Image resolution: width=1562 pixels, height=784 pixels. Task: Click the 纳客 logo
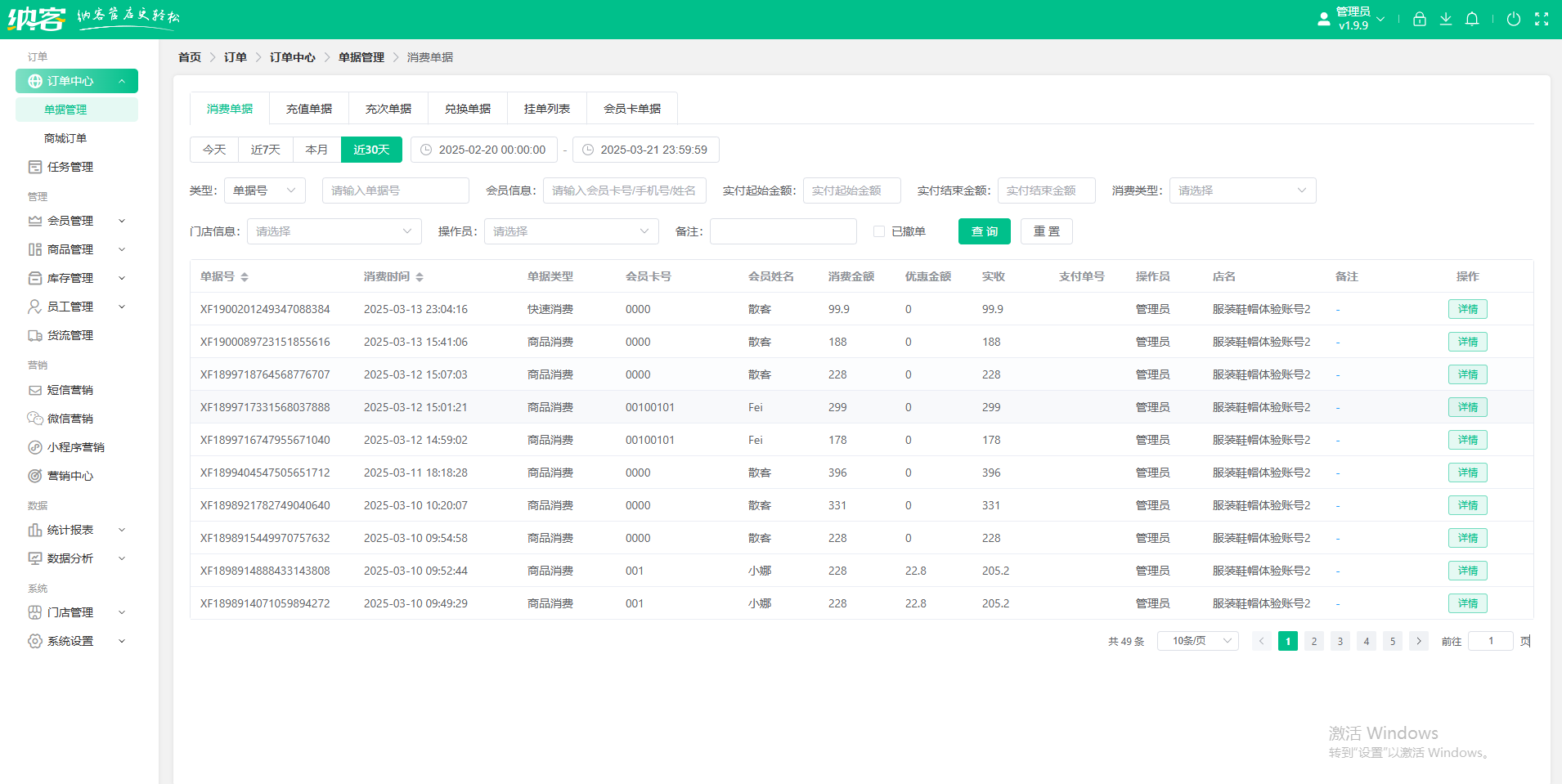(36, 18)
